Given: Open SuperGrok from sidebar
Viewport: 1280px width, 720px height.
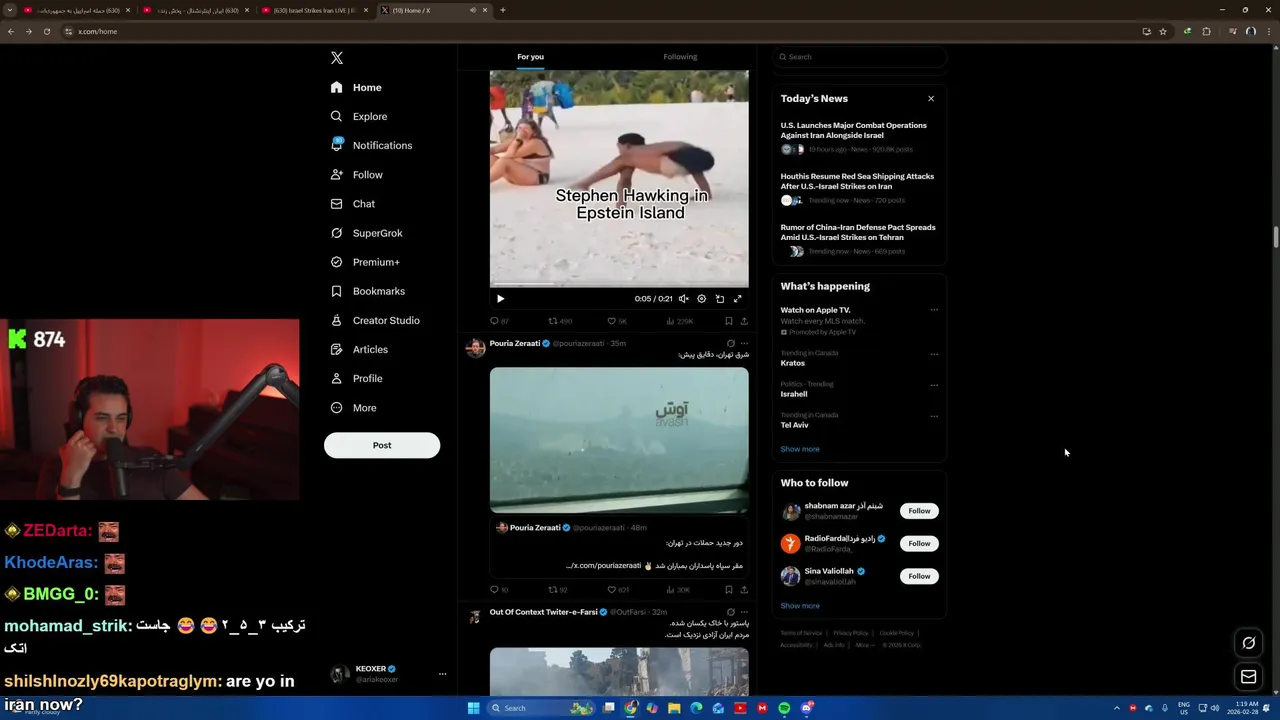Looking at the screenshot, I should (366, 233).
